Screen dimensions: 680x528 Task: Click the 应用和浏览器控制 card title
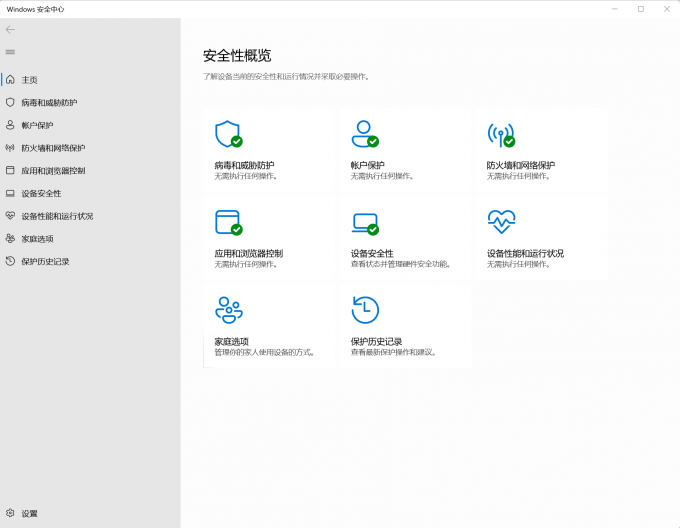[248, 253]
